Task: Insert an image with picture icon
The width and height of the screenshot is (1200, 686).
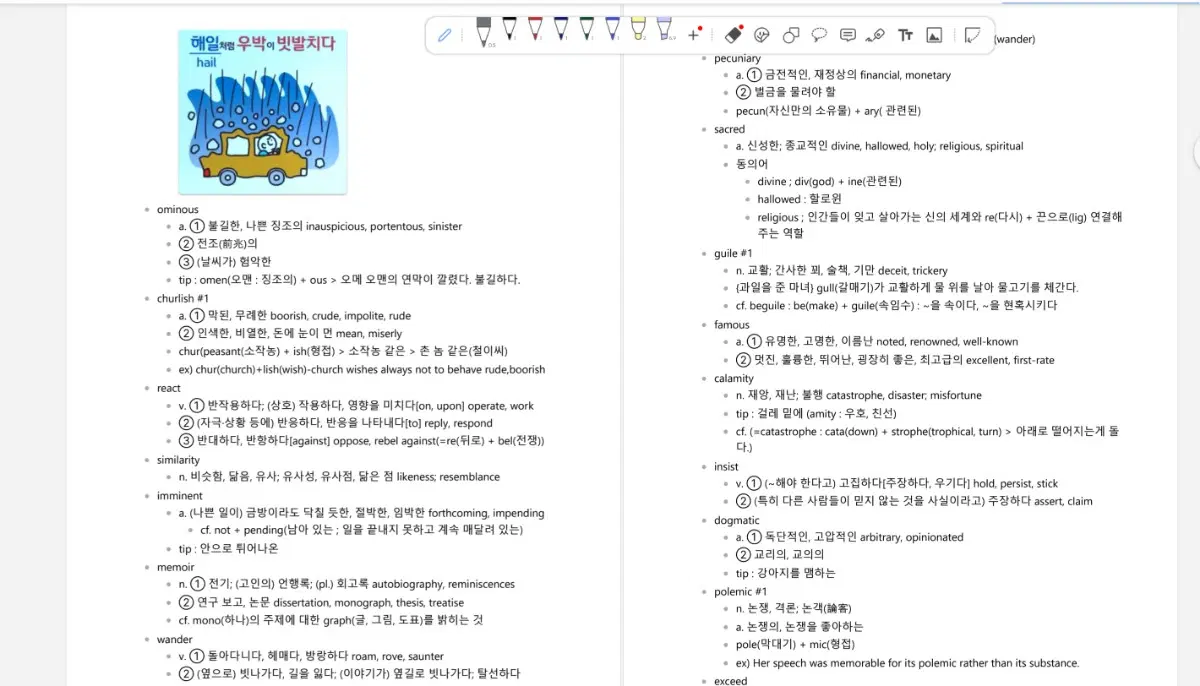Action: coord(934,35)
